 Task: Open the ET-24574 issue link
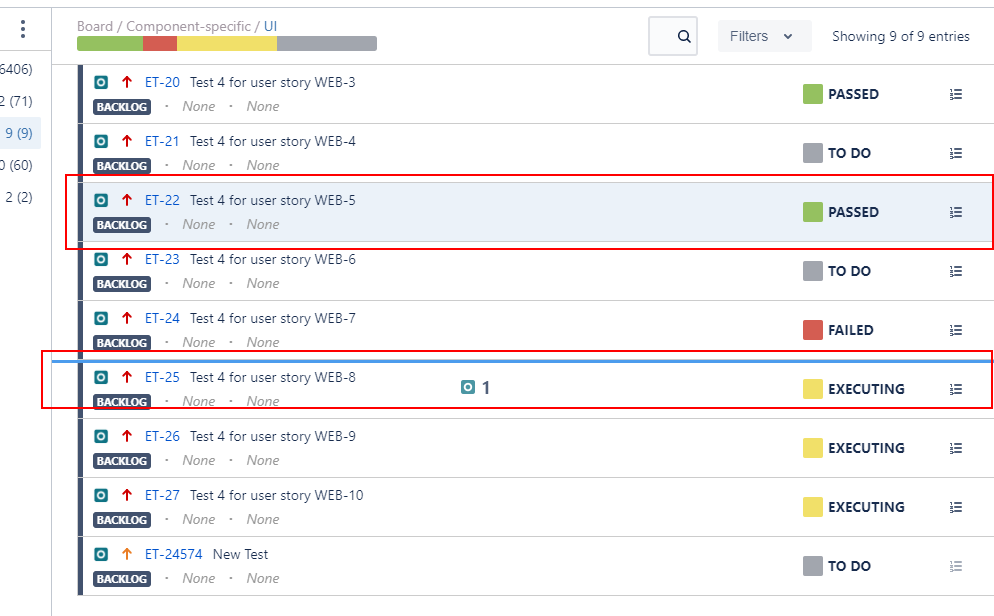(x=174, y=554)
